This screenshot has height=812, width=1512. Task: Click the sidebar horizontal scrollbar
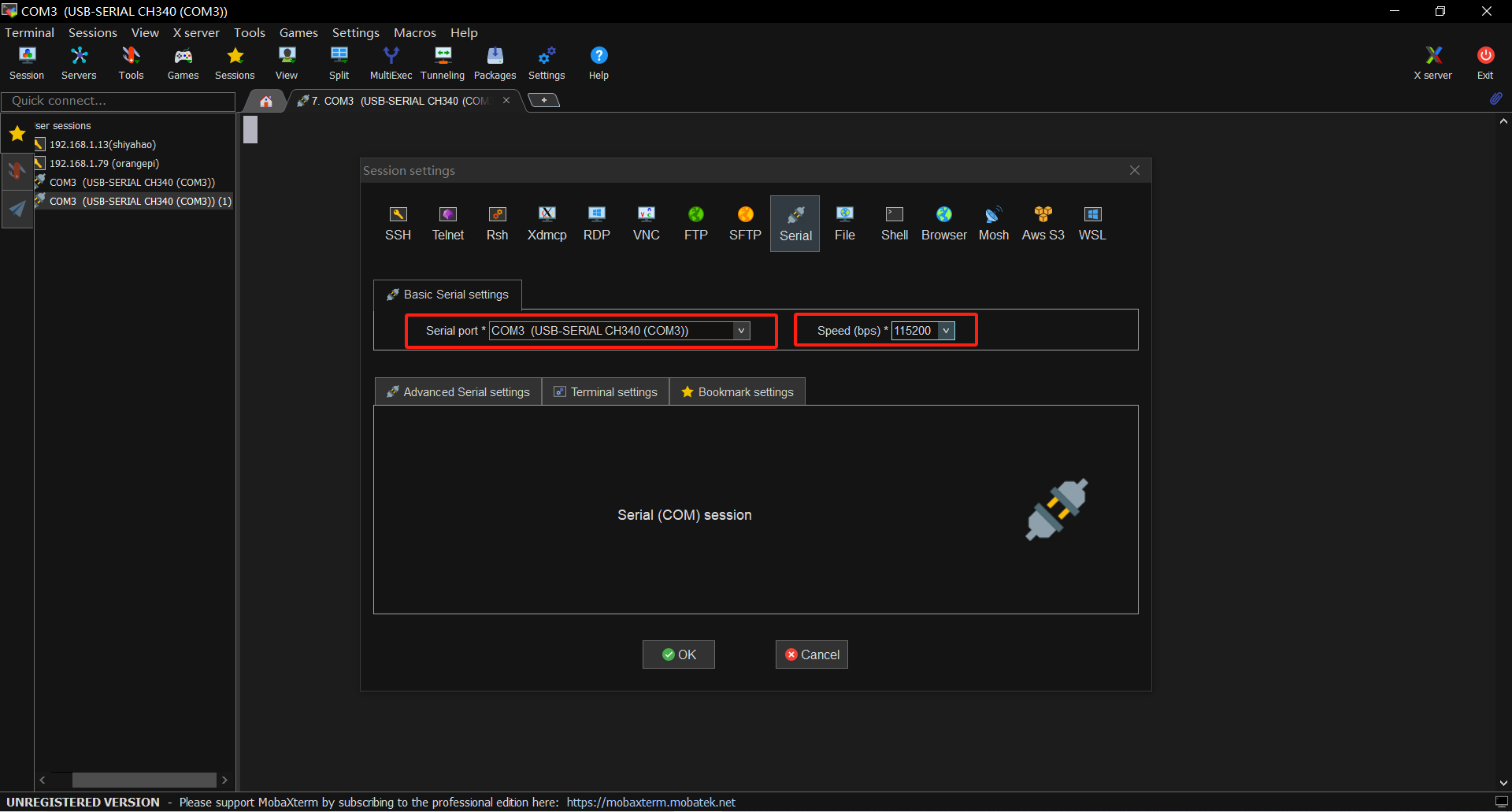(144, 780)
